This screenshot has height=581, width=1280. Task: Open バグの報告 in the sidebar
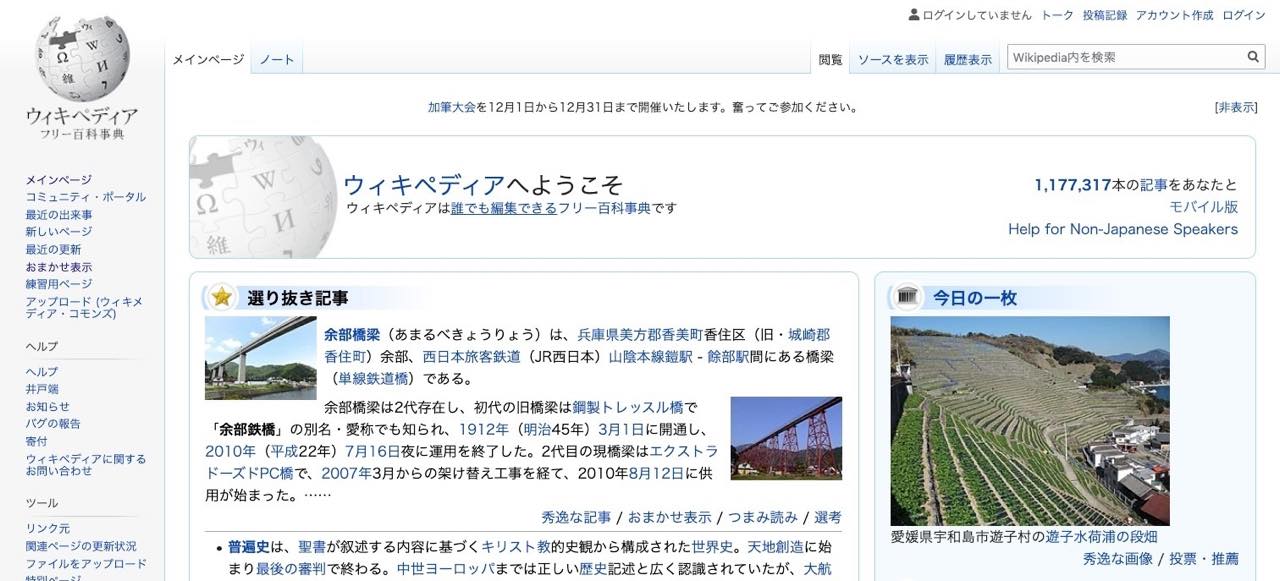(x=53, y=424)
